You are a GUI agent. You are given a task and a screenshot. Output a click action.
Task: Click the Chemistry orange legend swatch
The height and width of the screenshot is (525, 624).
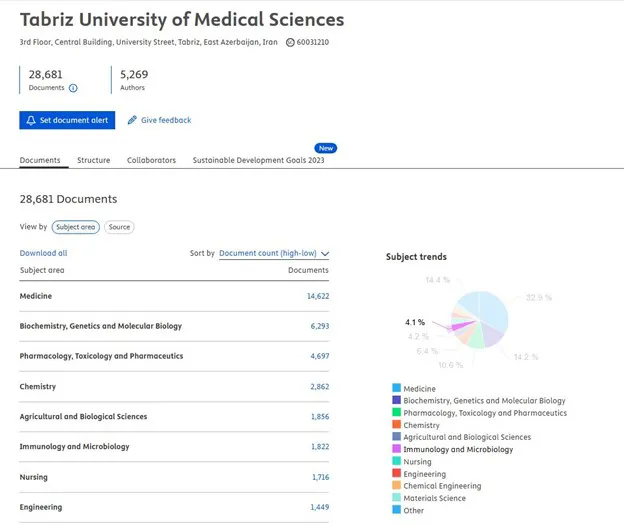coord(396,424)
